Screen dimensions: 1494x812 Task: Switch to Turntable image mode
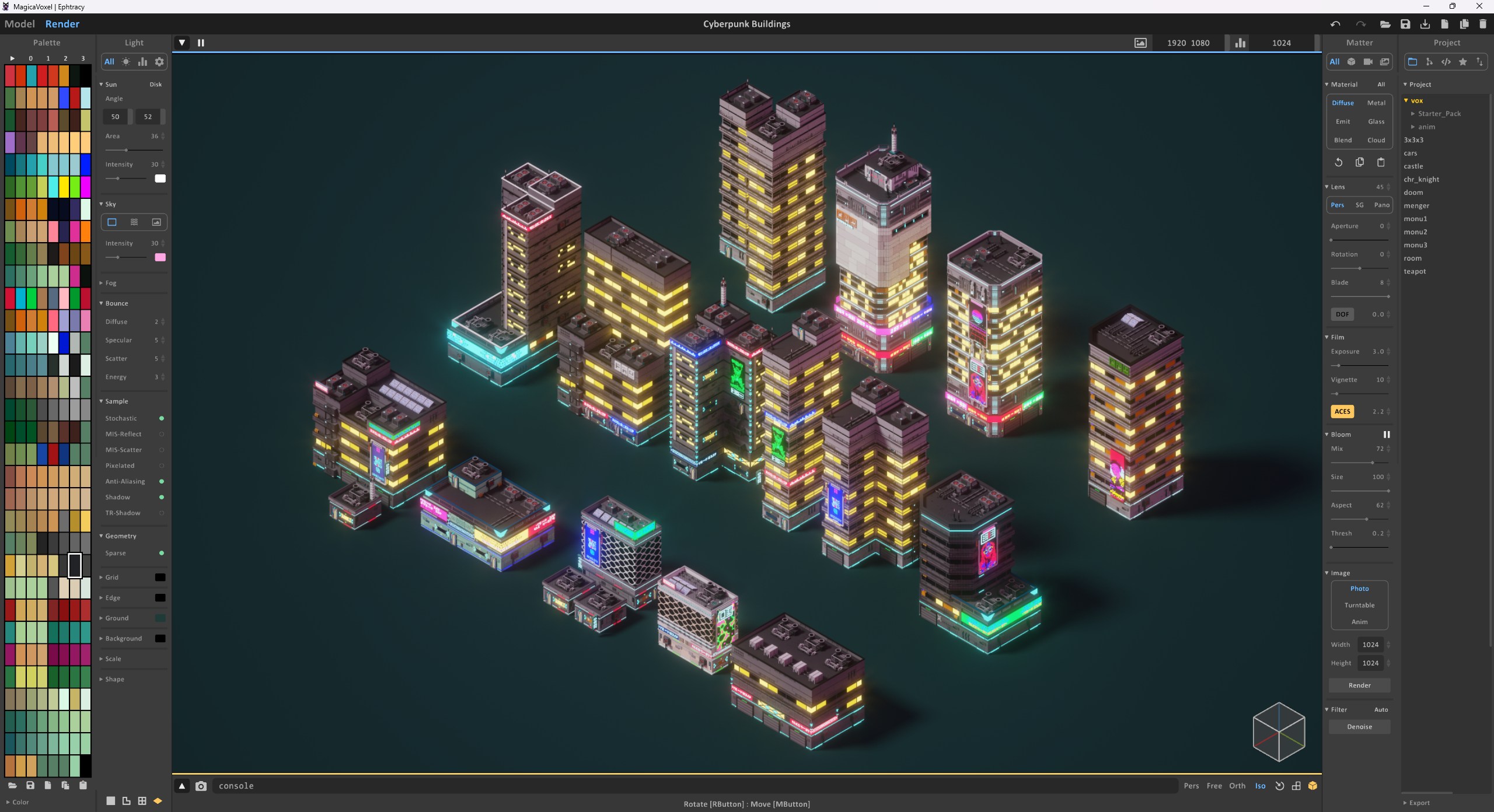click(1359, 605)
